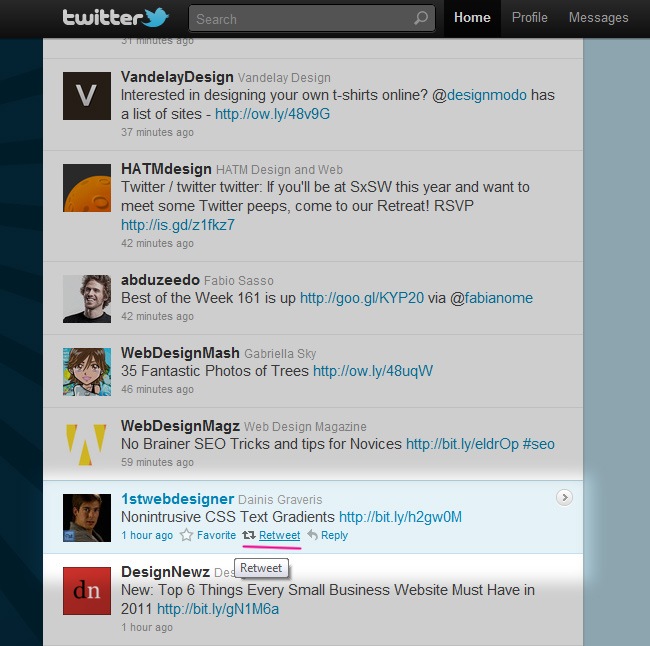650x646 pixels.
Task: Open HATMdesign orange moon avatar
Action: 87,188
